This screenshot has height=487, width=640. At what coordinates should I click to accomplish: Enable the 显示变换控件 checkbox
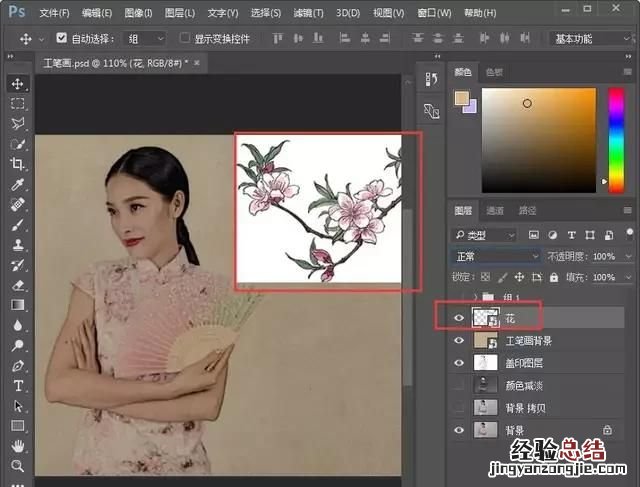tap(185, 38)
